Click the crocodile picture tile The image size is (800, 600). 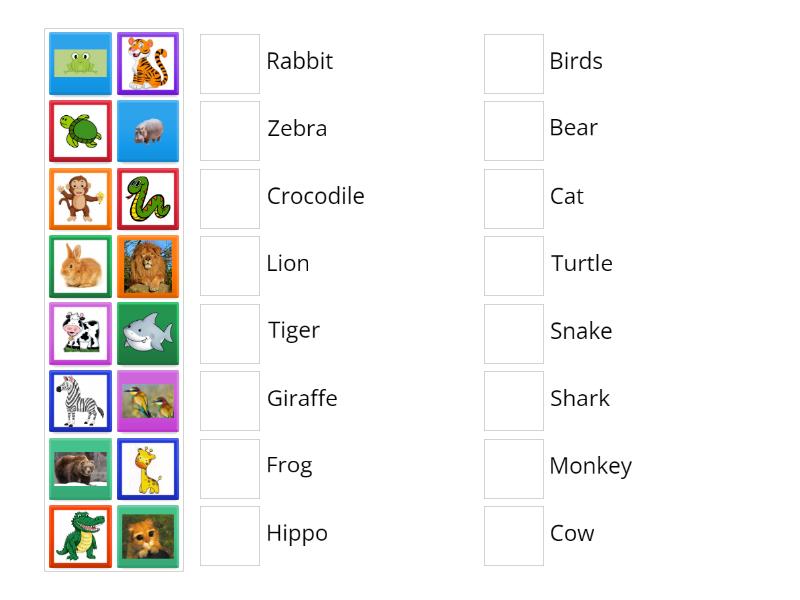click(80, 536)
